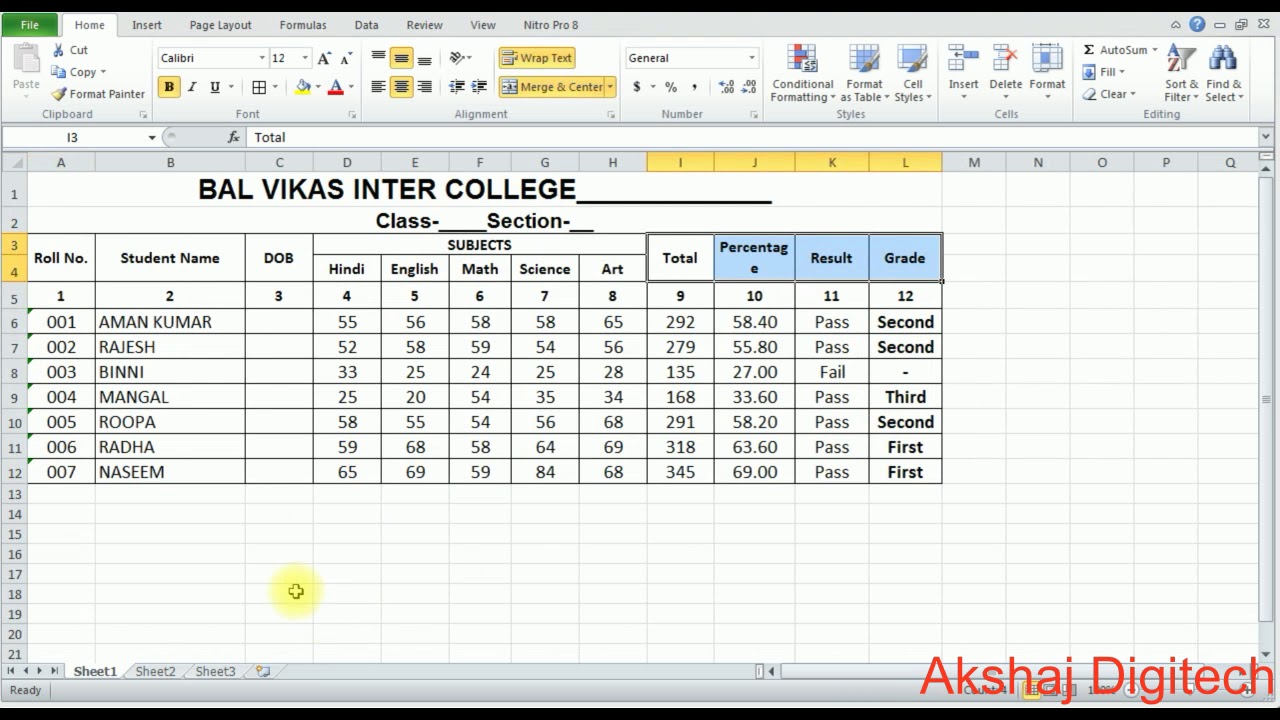Click the Insert Worksheet tab icon

pyautogui.click(x=263, y=671)
